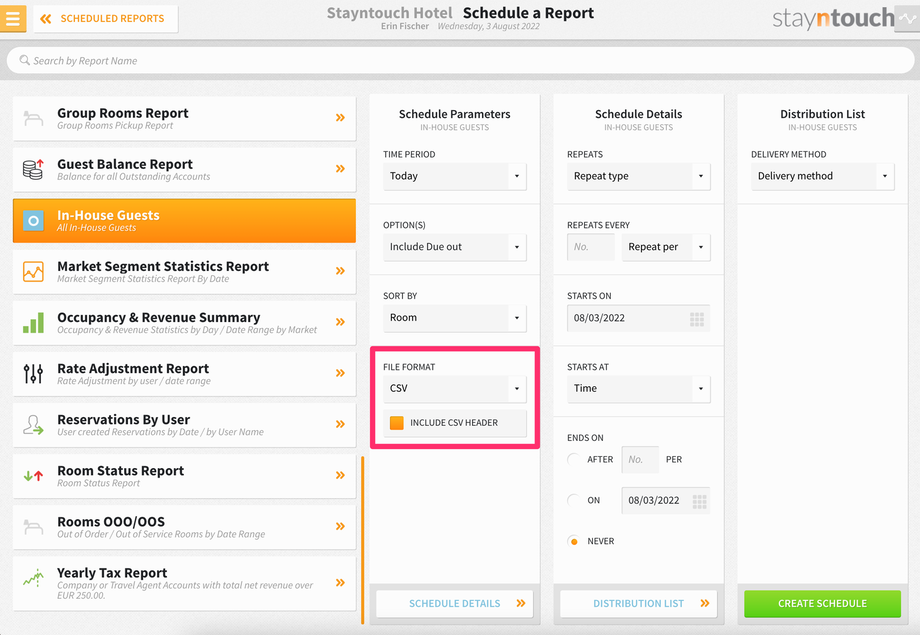Click the Yearly Tax Report graph icon
This screenshot has height=635, width=920.
(33, 578)
